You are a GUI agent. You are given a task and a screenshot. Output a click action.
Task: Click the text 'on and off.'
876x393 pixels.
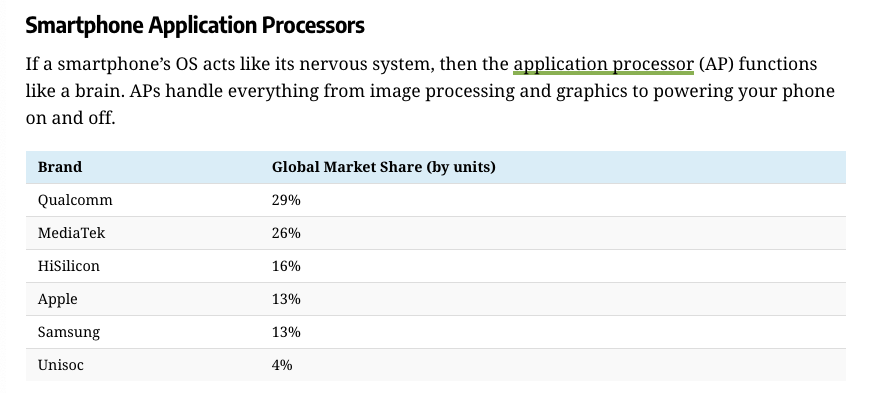pyautogui.click(x=70, y=118)
